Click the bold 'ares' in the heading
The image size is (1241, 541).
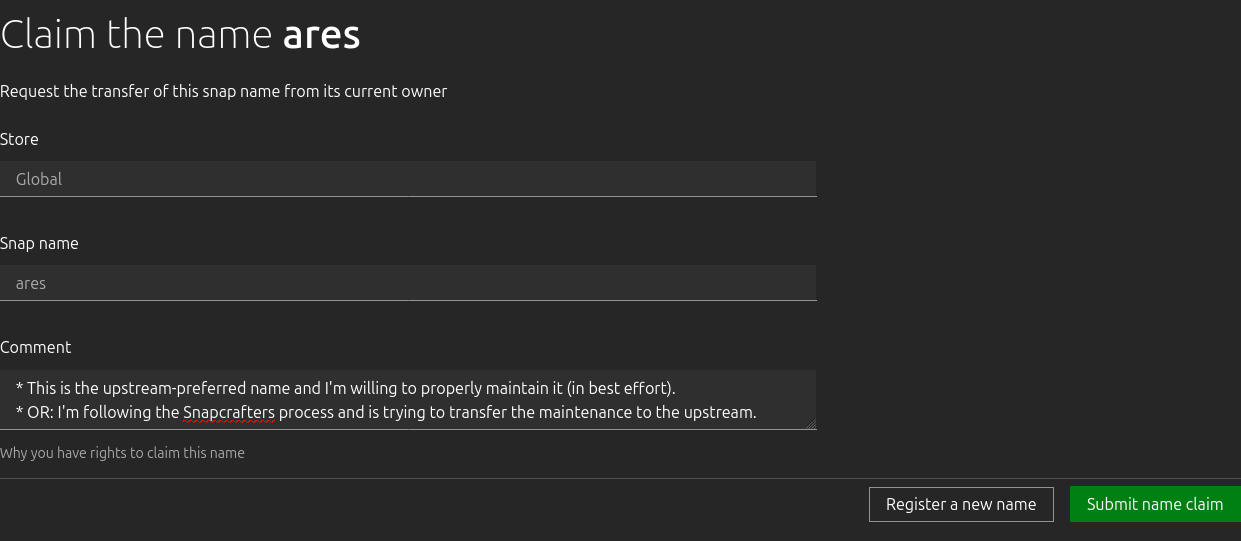click(321, 35)
